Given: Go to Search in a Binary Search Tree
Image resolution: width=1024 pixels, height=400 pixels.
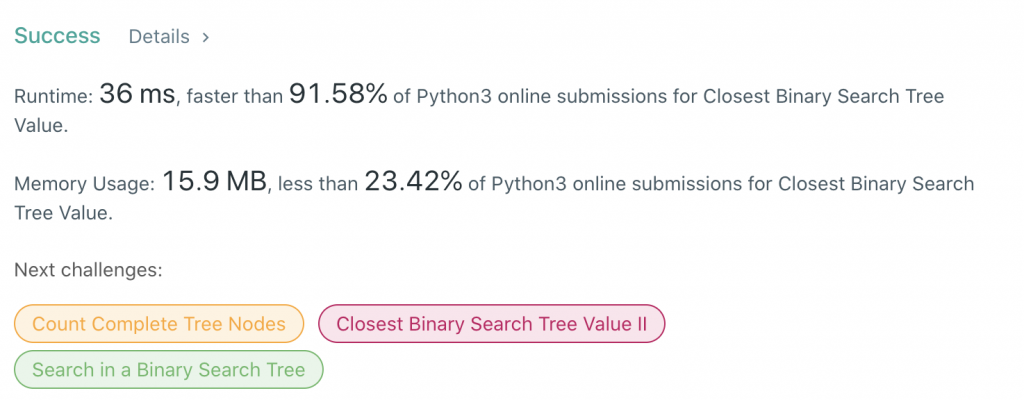Looking at the screenshot, I should point(168,370).
